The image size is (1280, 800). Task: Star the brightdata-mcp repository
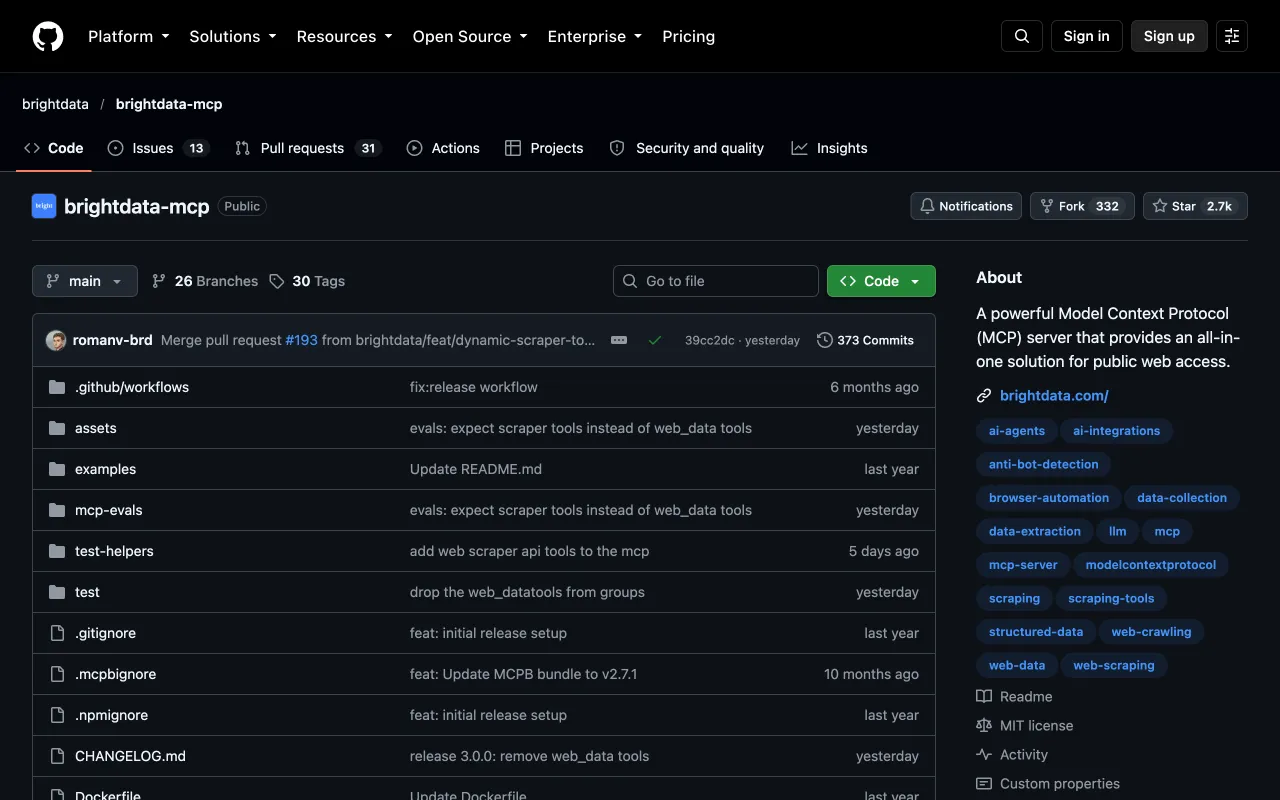(x=1195, y=206)
